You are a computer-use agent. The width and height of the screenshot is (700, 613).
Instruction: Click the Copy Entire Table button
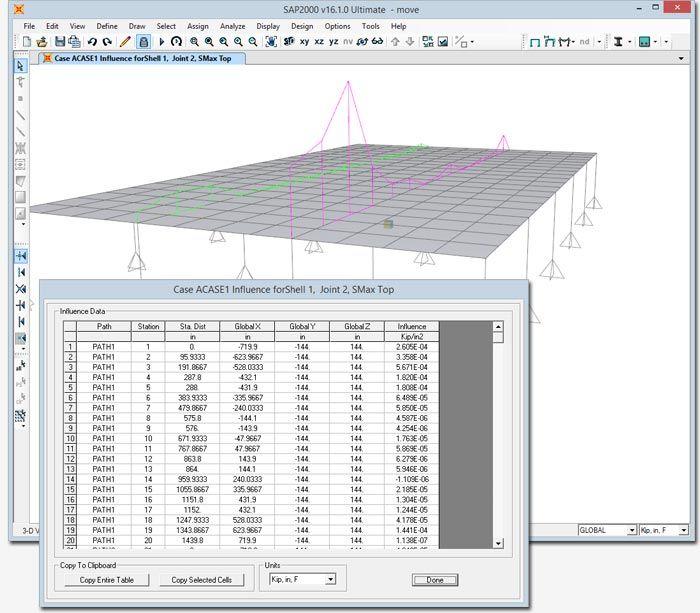tap(107, 580)
